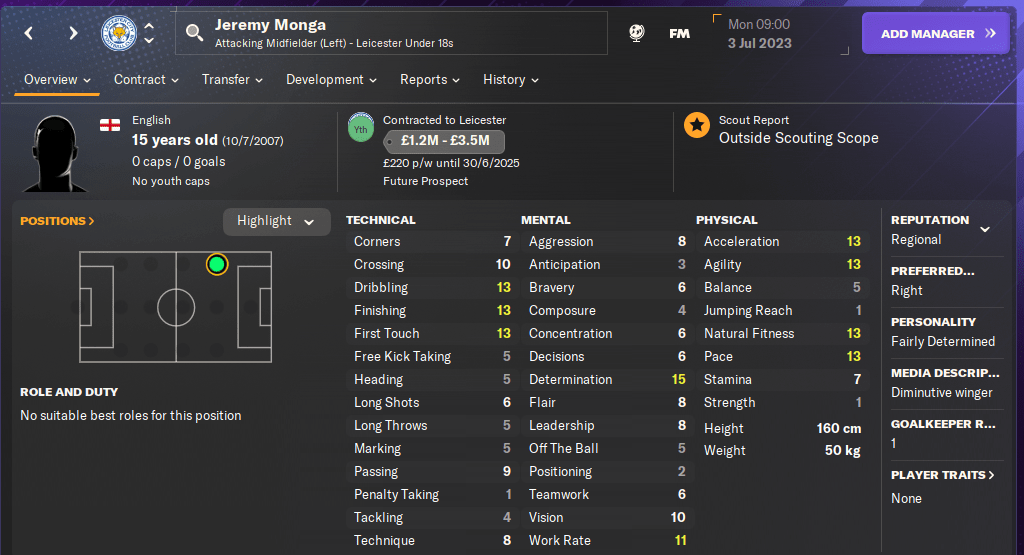
Task: Go forward with the right arrow
Action: click(73, 33)
